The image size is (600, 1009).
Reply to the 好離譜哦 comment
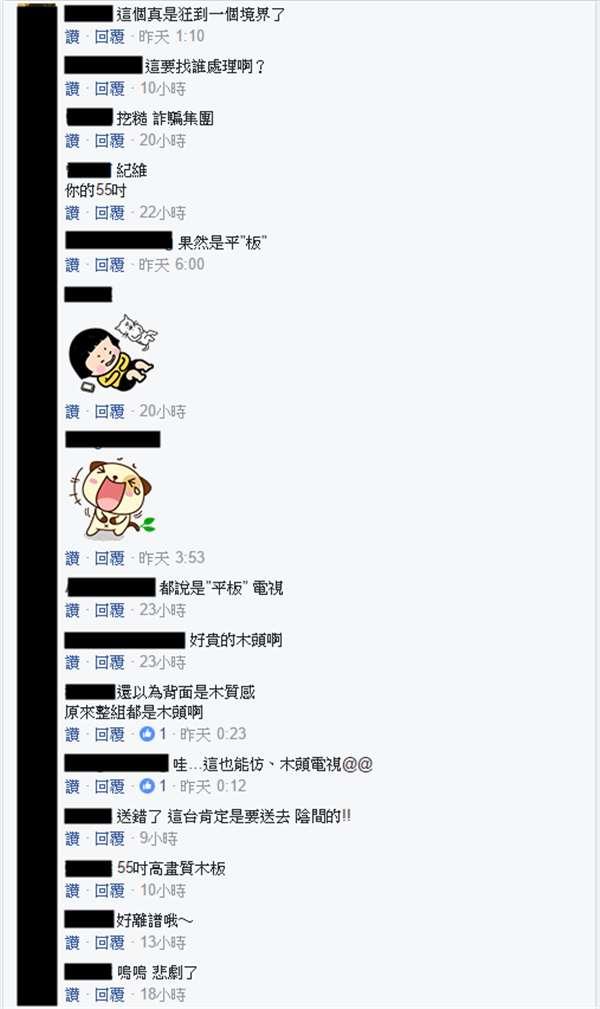109,943
